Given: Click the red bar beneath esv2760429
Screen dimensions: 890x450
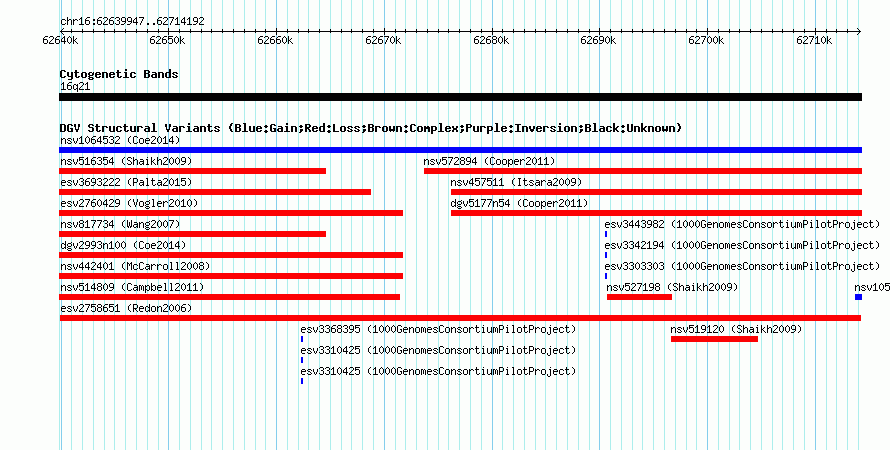Looking at the screenshot, I should point(231,213).
